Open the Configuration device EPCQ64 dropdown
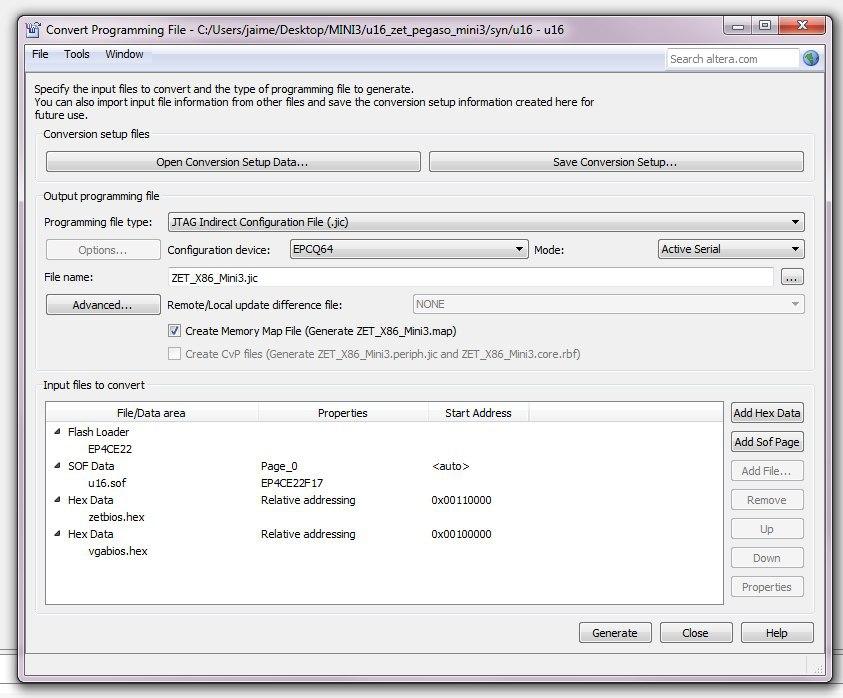Viewport: 843px width, 698px height. click(x=408, y=249)
